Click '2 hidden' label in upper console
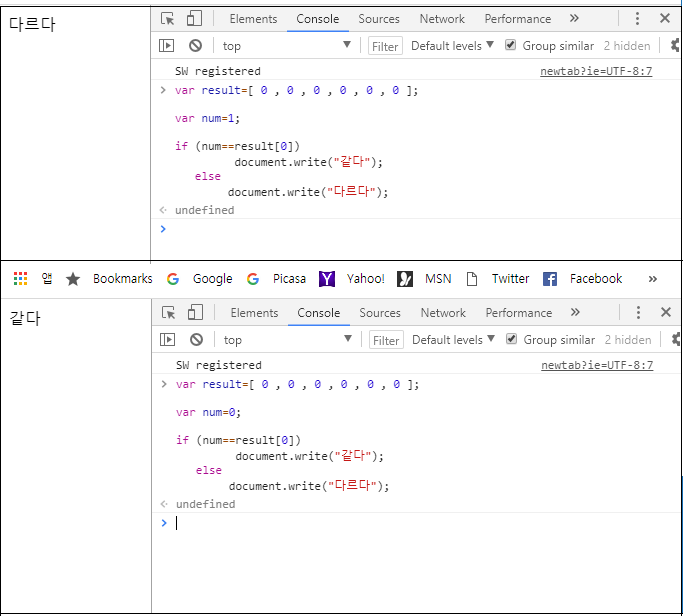The image size is (683, 616). pos(626,46)
